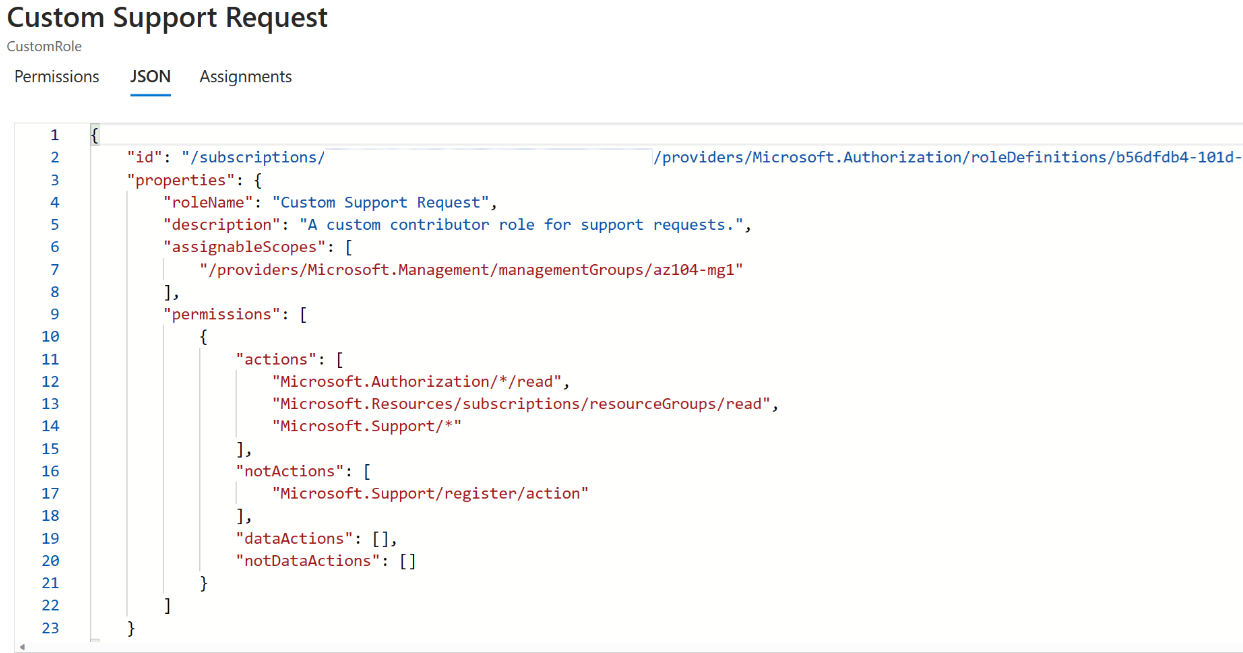Click the "Microsoft.Authorization/*/read" action string
Screen dimensions: 1243x653
click(x=420, y=381)
